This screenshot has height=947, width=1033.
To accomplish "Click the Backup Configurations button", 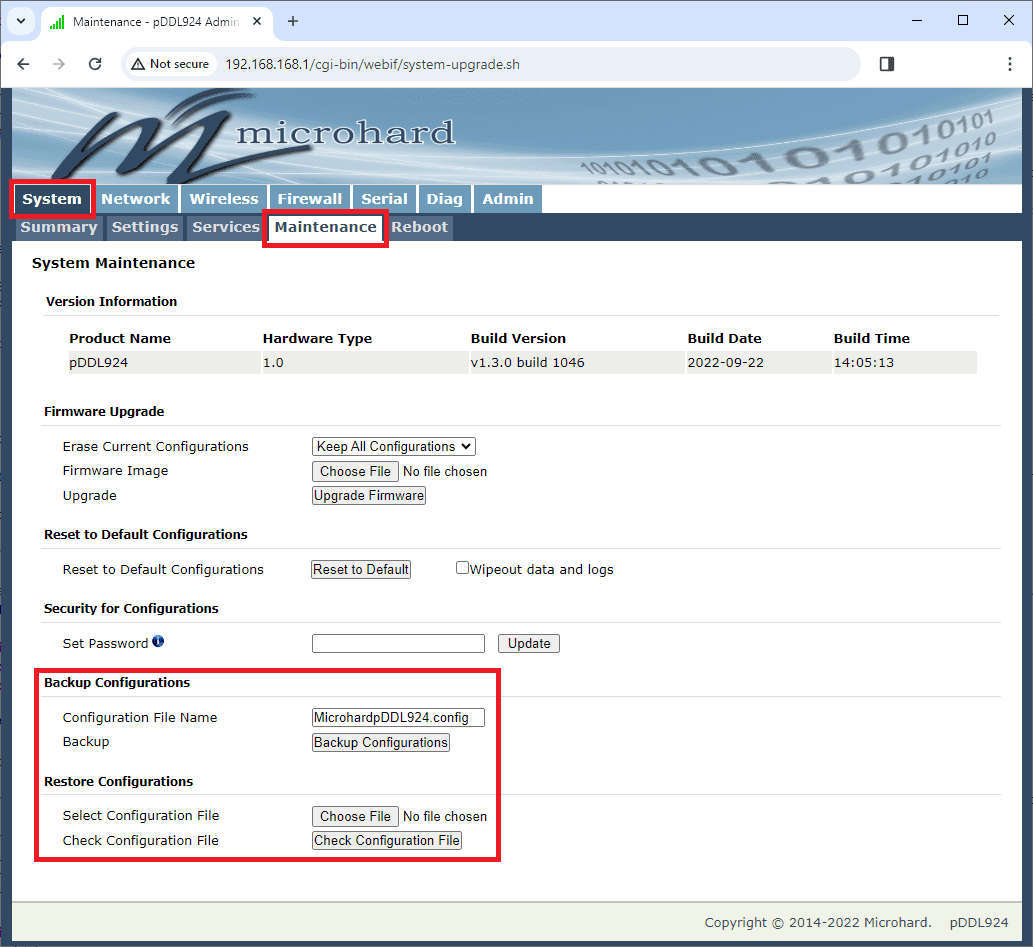I will [381, 742].
